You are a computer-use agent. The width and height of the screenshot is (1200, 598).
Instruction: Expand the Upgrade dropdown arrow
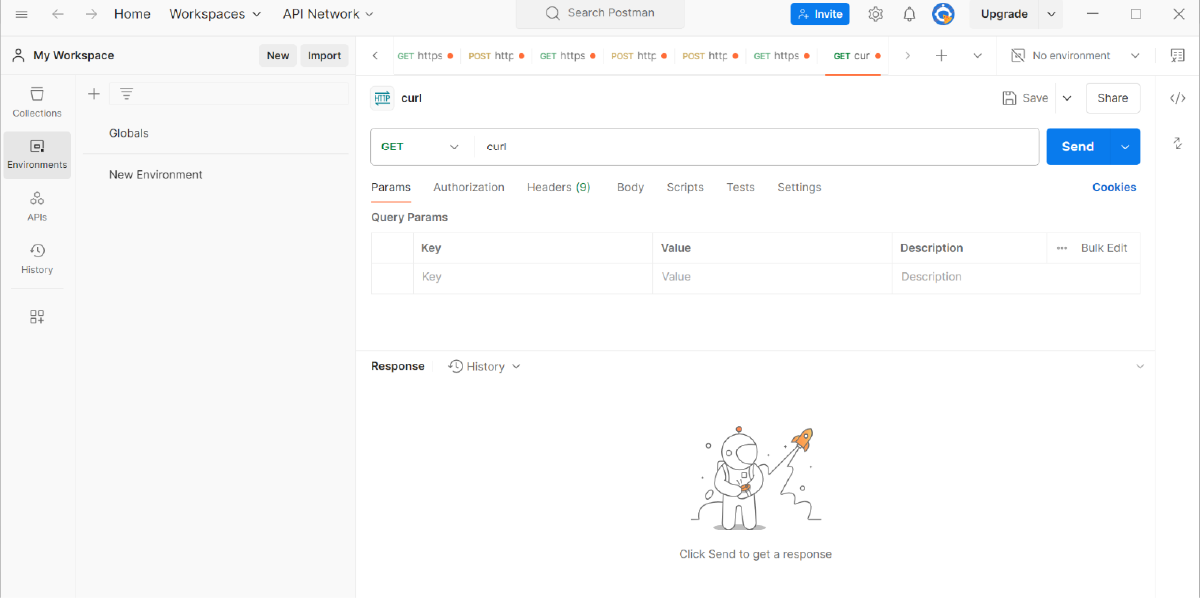coord(1051,14)
